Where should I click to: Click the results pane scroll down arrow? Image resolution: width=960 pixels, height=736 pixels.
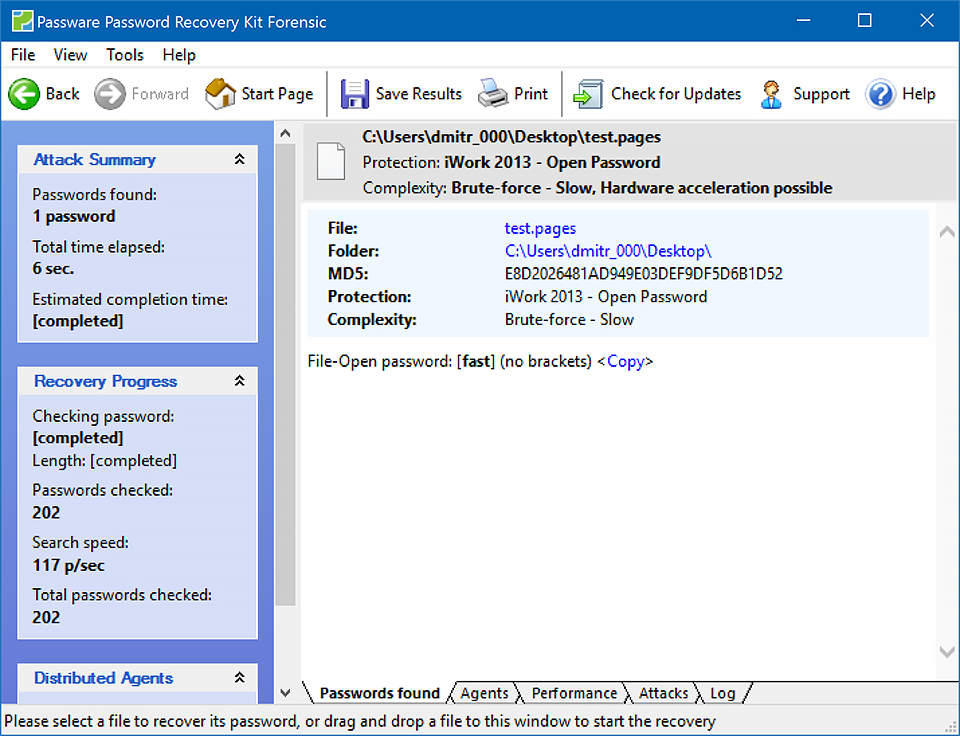(x=947, y=652)
